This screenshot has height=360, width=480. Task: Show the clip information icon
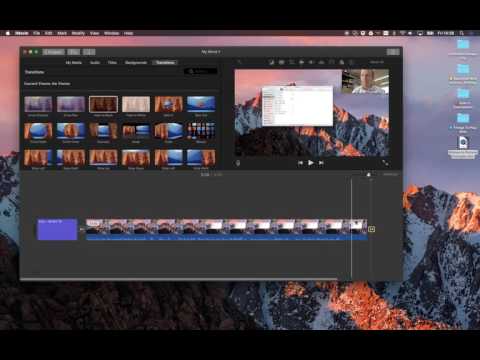(x=351, y=62)
